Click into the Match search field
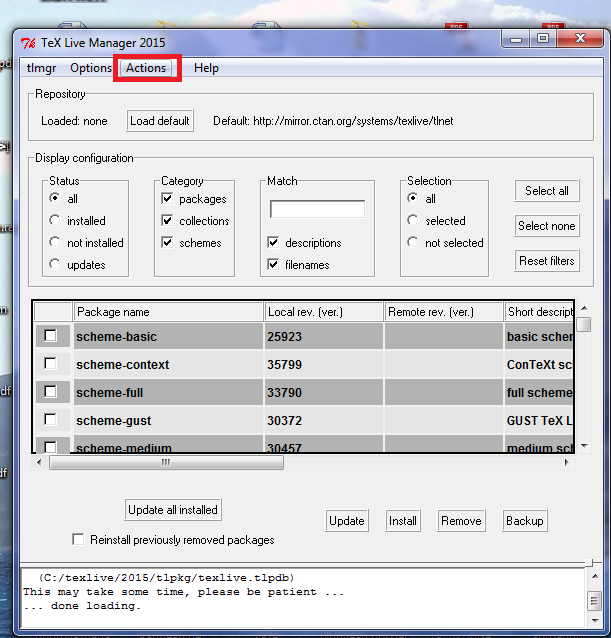This screenshot has width=611, height=638. (317, 210)
